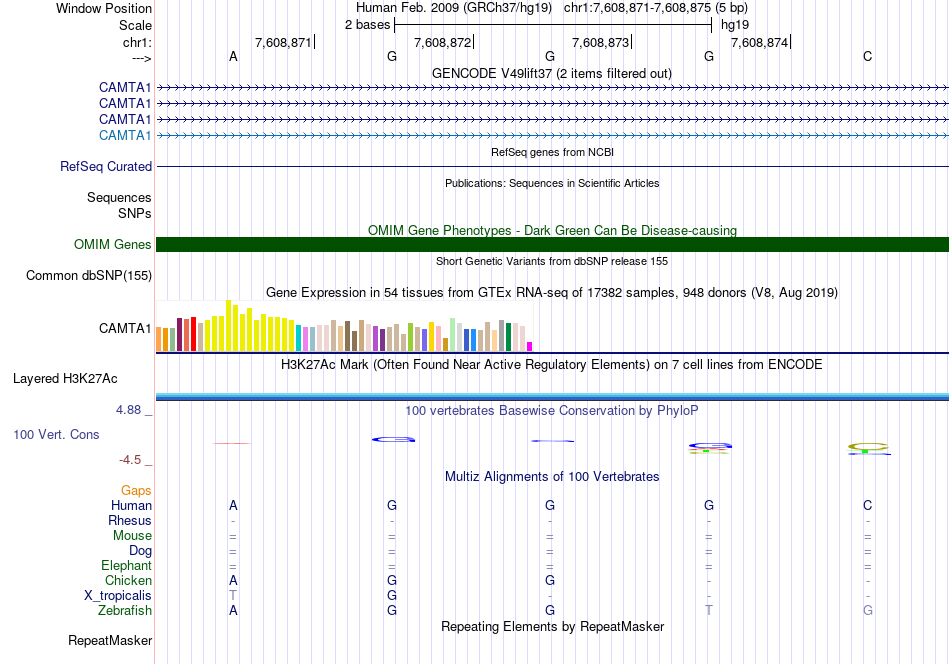This screenshot has height=664, width=950.
Task: Open the "H3K27Ac Mark" ENCODE track title
Action: point(552,365)
